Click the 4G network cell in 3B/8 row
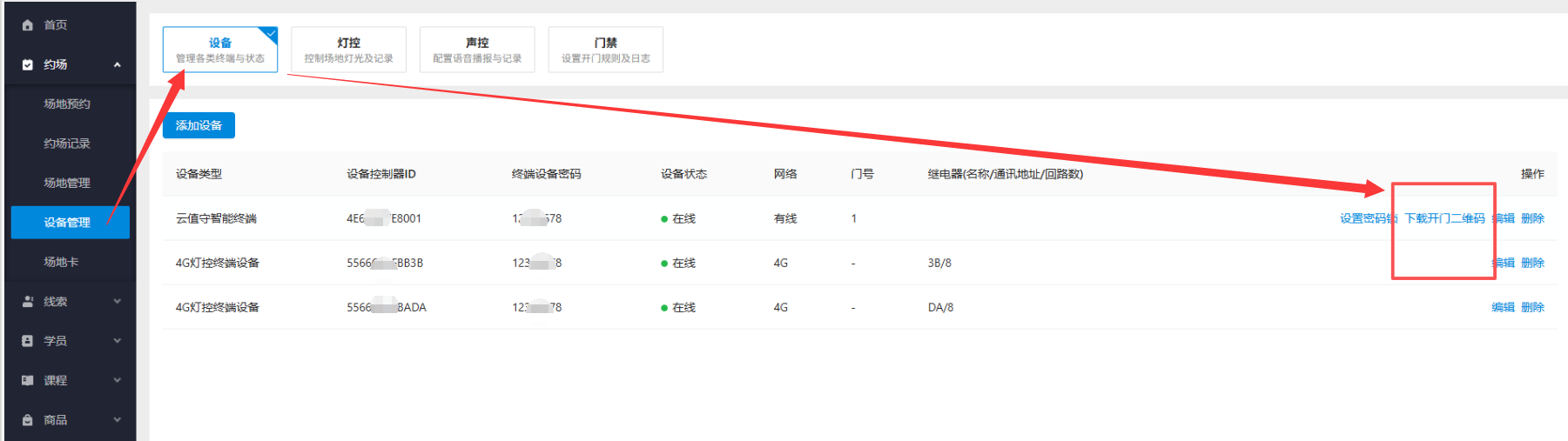 [x=781, y=263]
